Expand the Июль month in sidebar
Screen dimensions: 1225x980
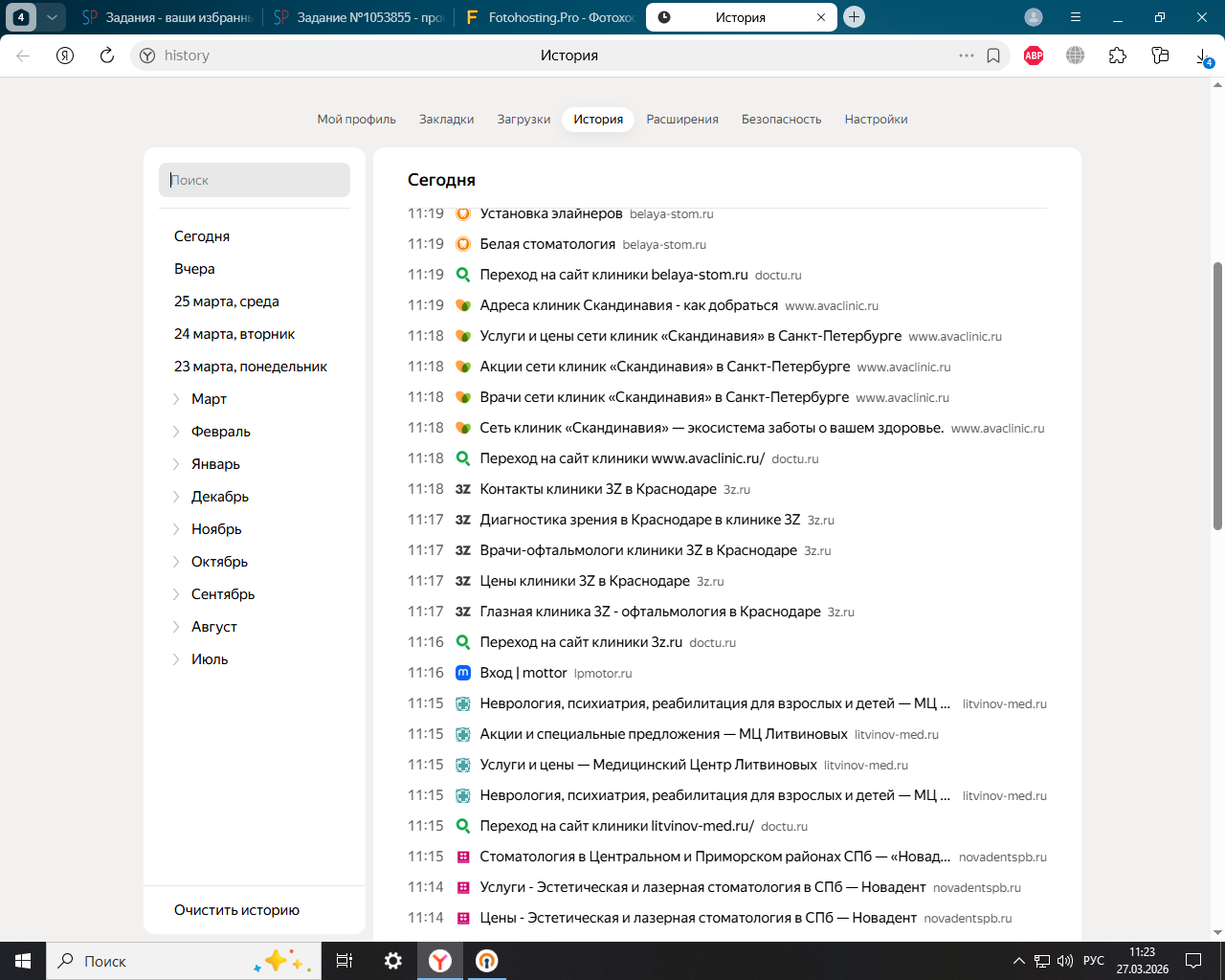click(x=176, y=659)
